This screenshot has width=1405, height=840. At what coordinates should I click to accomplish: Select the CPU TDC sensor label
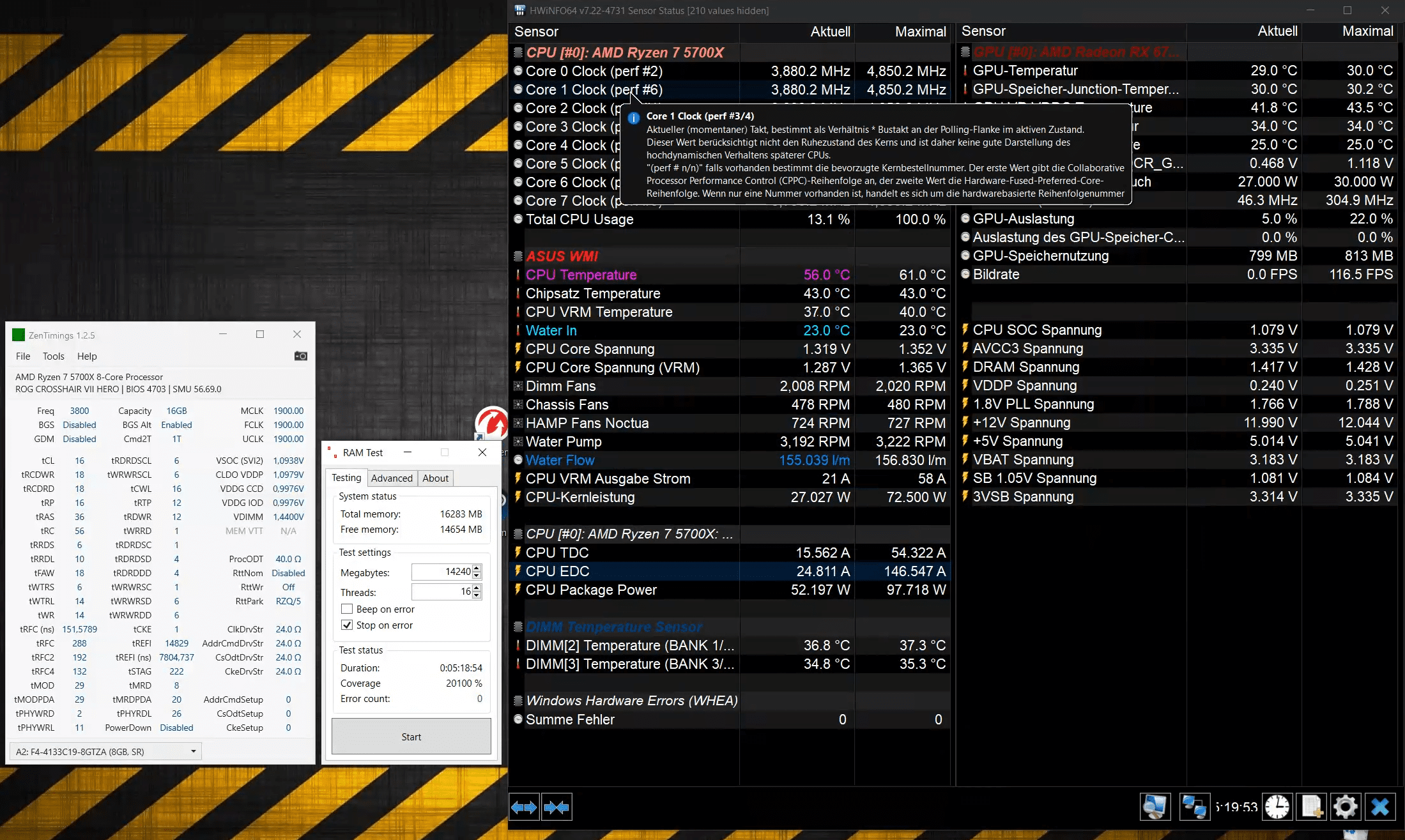coord(557,553)
